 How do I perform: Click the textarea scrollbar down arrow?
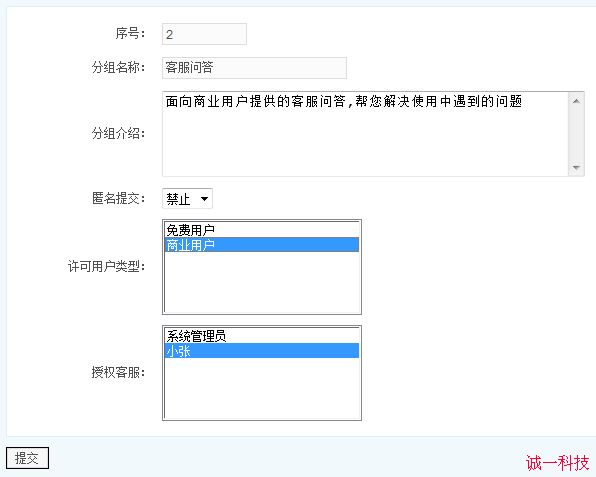pos(576,168)
